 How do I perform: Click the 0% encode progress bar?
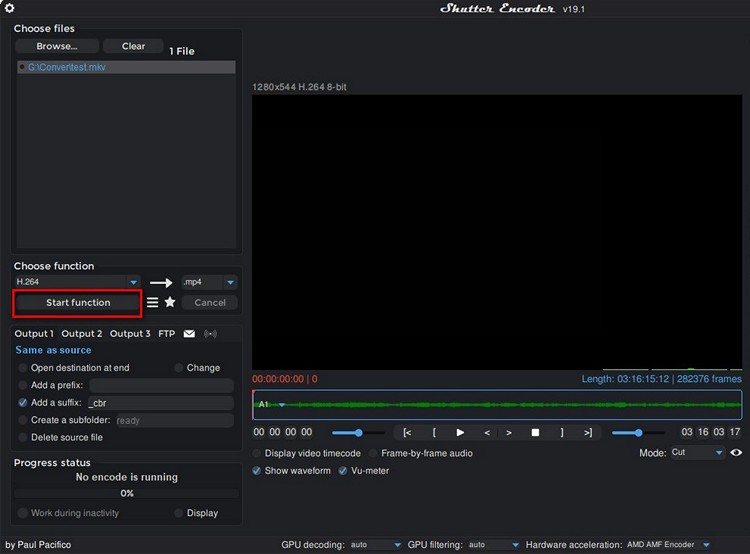coord(127,493)
